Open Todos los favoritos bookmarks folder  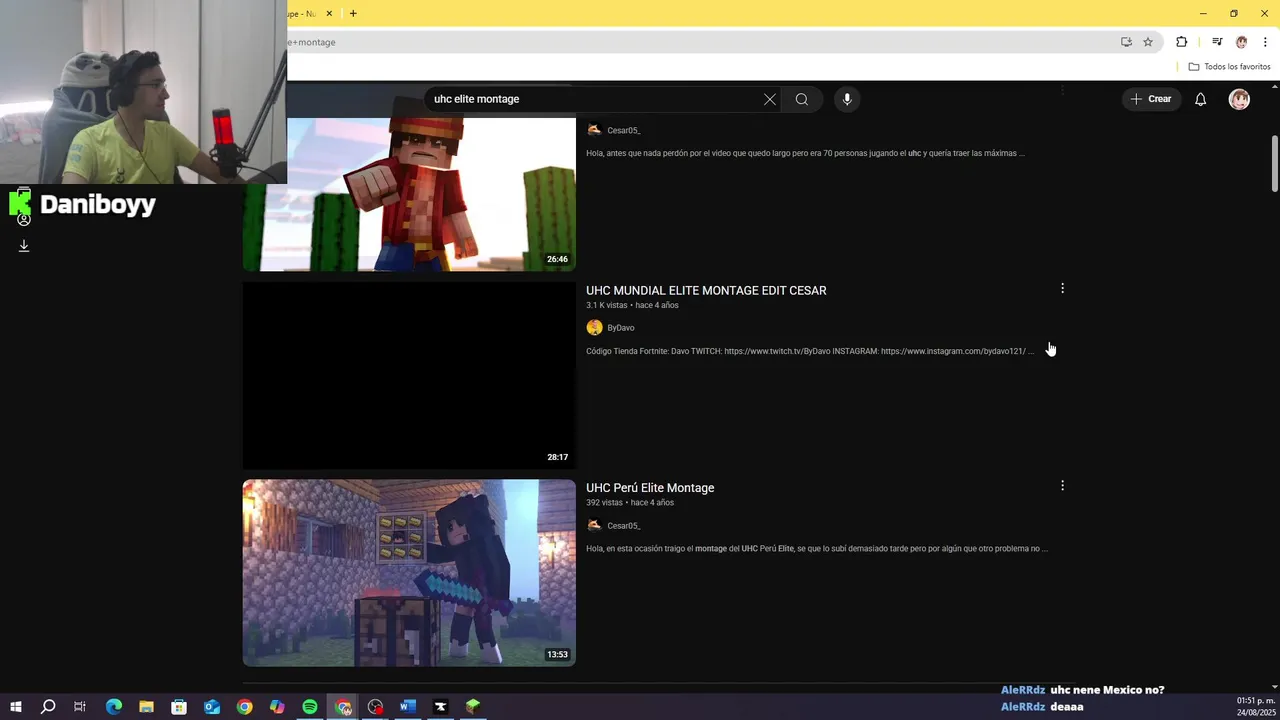pos(1230,67)
